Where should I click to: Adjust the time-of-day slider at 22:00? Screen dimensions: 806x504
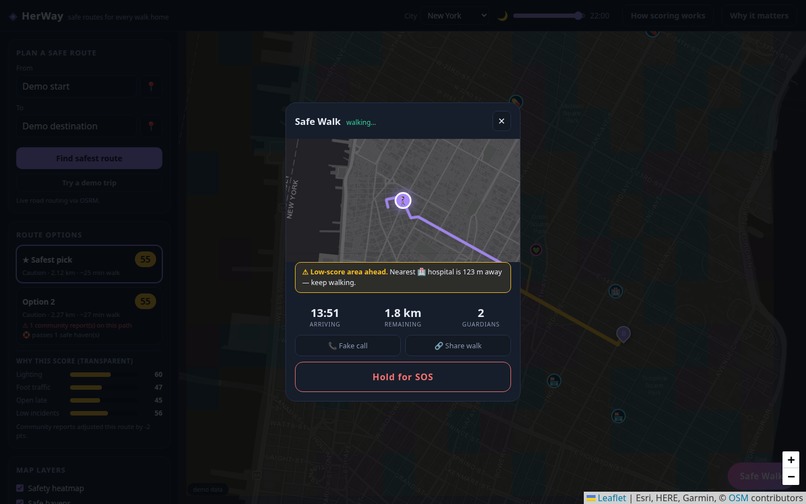pyautogui.click(x=547, y=15)
